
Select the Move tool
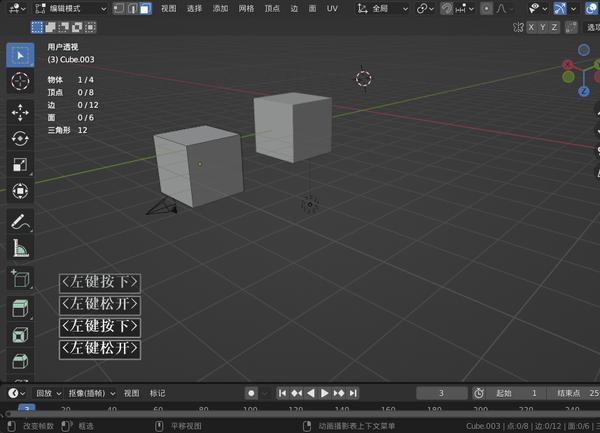[x=20, y=112]
